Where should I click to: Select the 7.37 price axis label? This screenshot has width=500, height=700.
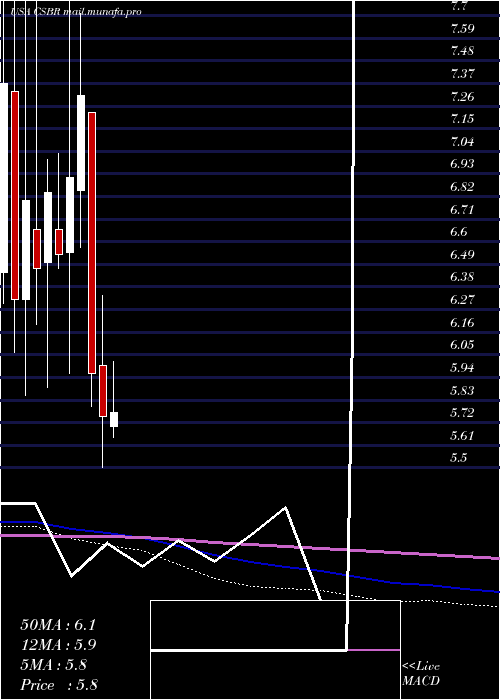[462, 74]
